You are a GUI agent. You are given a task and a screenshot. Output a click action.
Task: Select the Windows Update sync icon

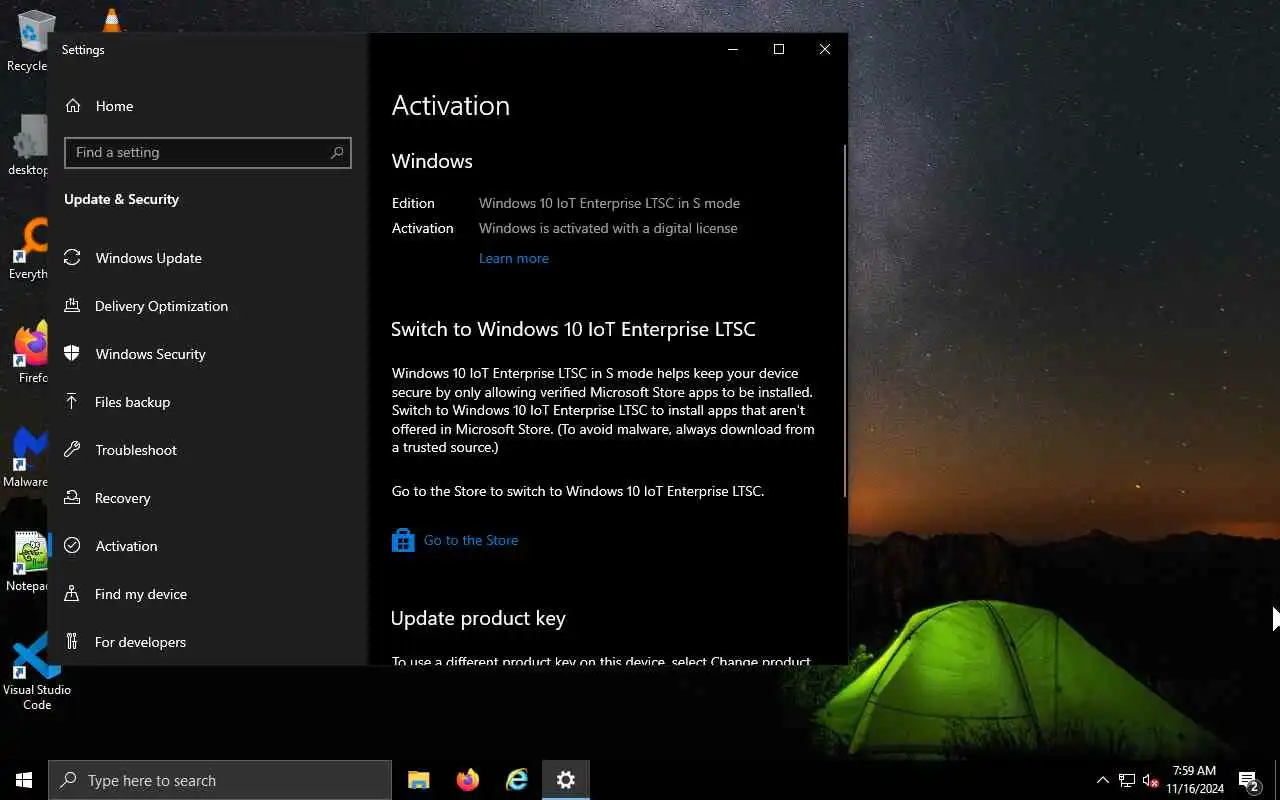[72, 258]
